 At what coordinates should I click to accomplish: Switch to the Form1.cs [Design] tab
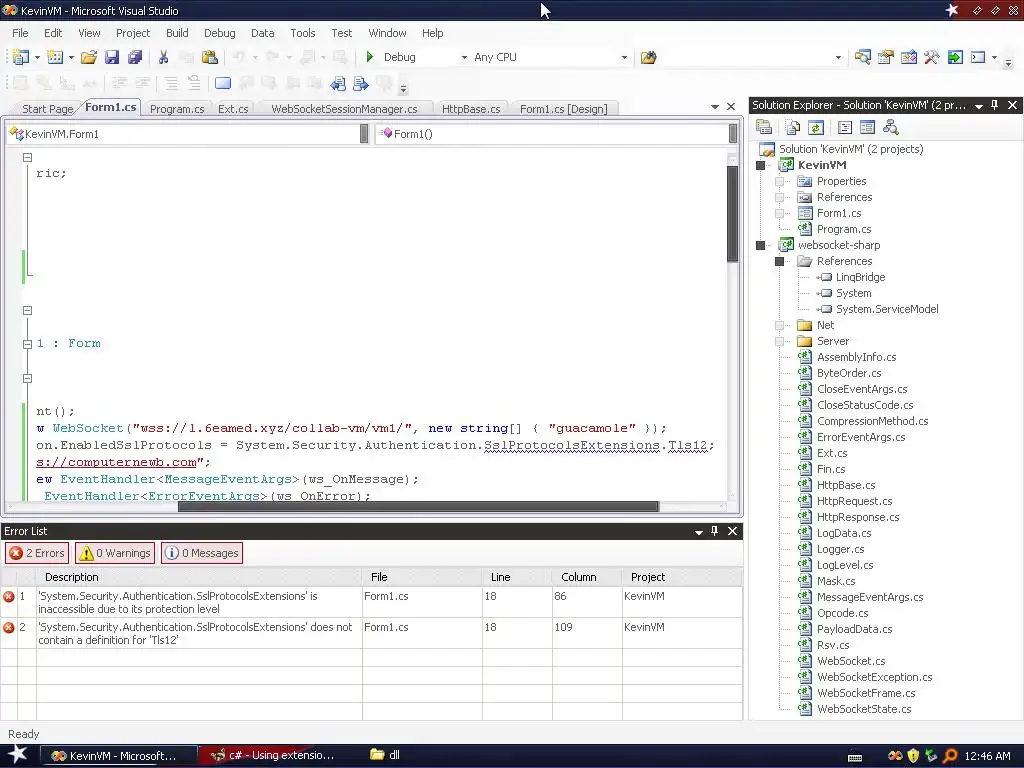tap(564, 109)
